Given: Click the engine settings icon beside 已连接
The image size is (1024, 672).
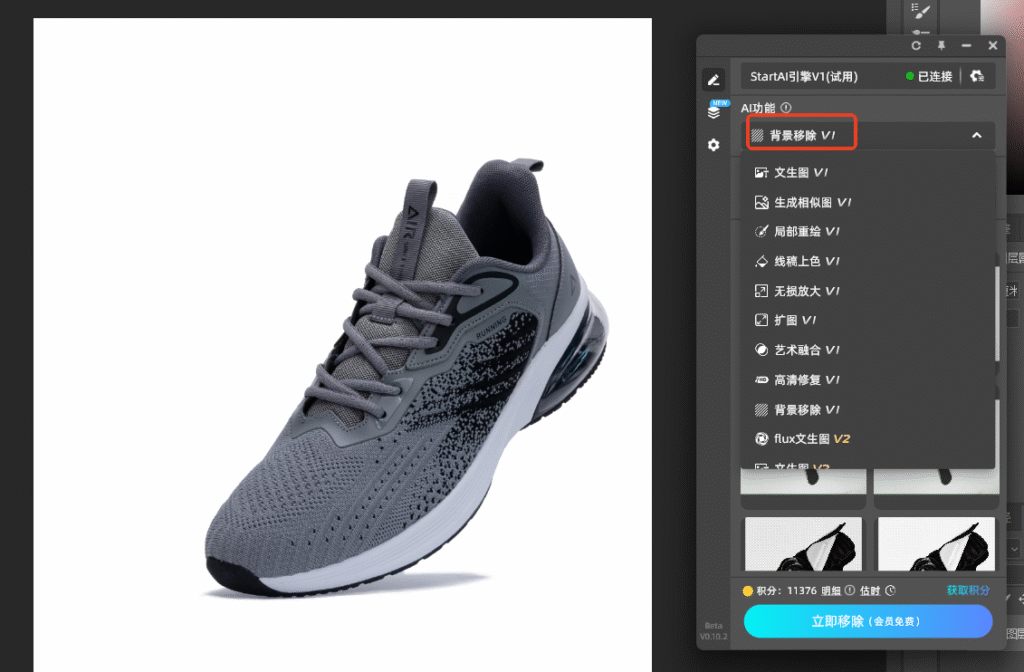Looking at the screenshot, I should point(977,76).
